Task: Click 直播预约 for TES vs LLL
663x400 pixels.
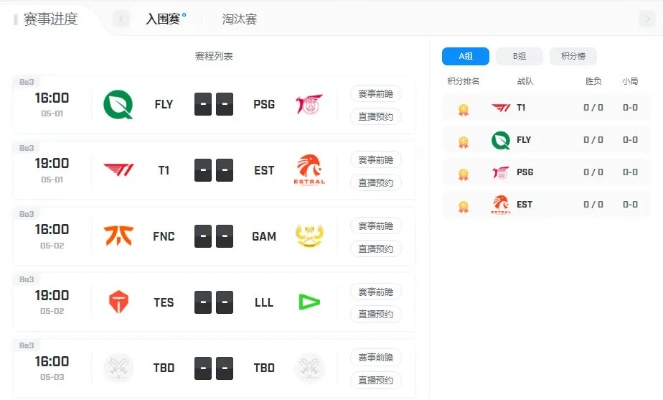Action: tap(376, 314)
